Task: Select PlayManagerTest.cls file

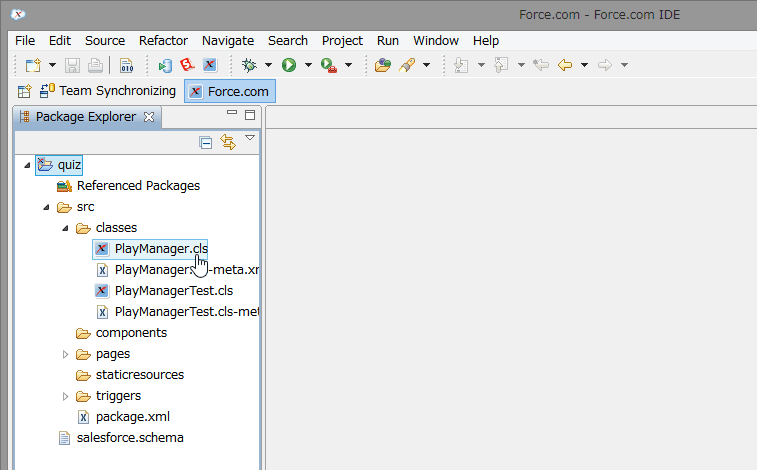Action: [x=164, y=291]
